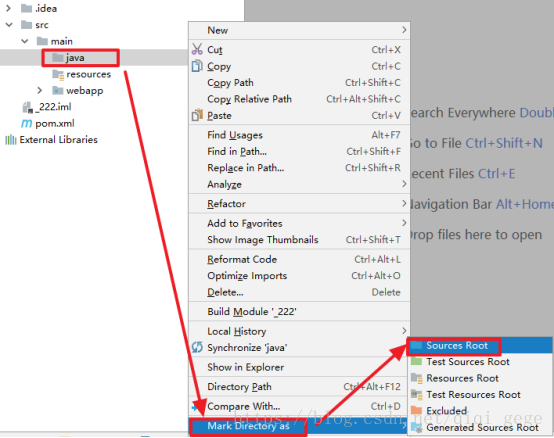This screenshot has width=554, height=438.
Task: Click the Paste clipboard icon
Action: point(197,115)
